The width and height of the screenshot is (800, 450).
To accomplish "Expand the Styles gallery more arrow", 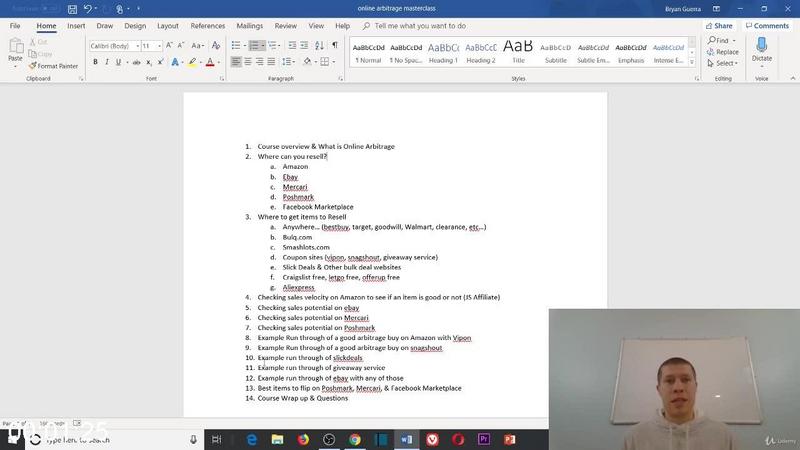I will tap(692, 62).
